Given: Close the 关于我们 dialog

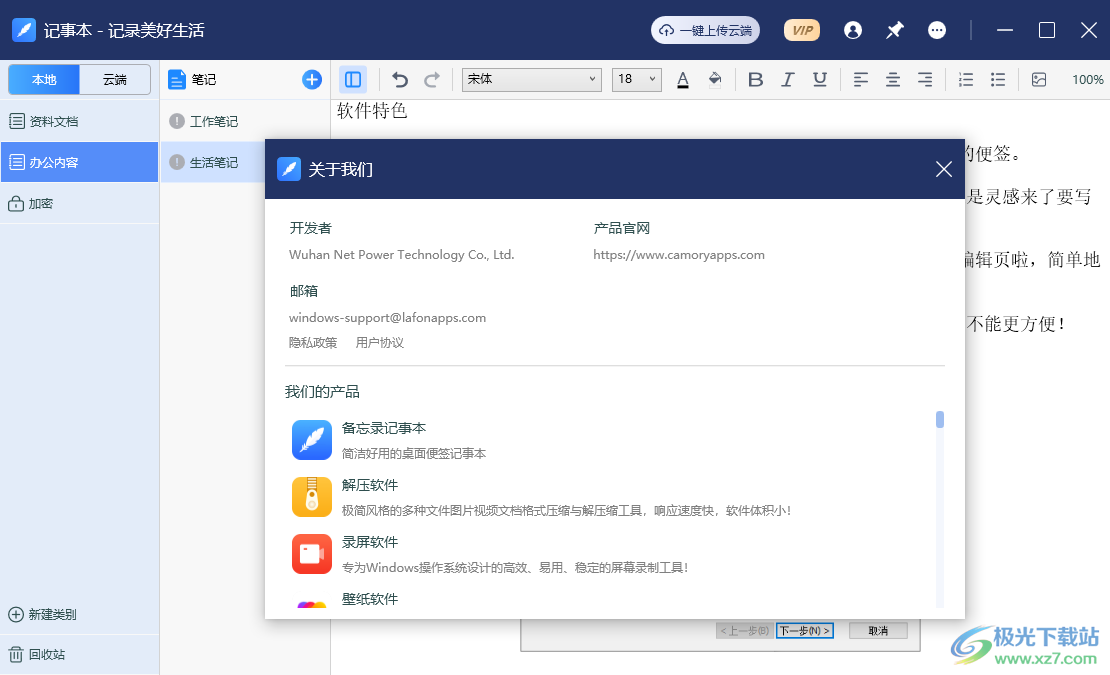Looking at the screenshot, I should click(943, 169).
